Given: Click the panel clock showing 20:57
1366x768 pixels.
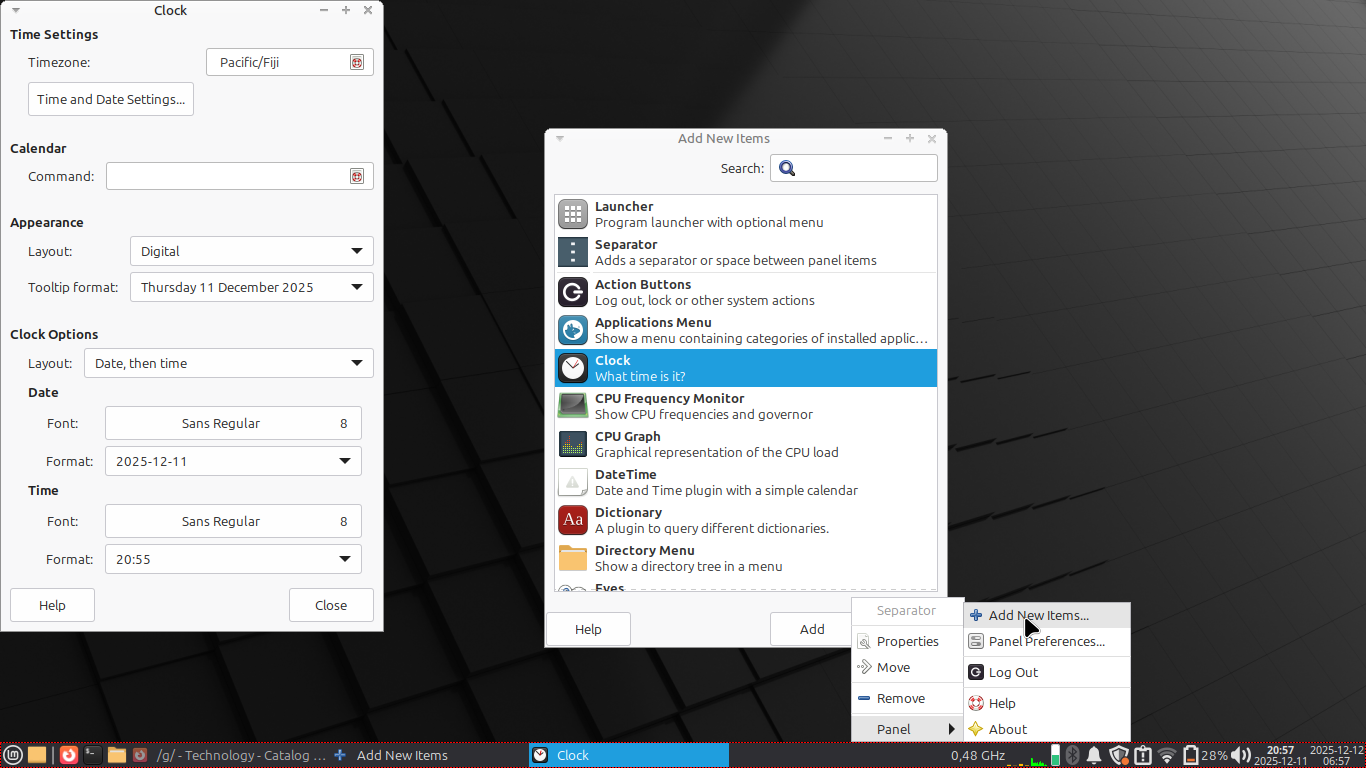Looking at the screenshot, I should tap(1280, 755).
